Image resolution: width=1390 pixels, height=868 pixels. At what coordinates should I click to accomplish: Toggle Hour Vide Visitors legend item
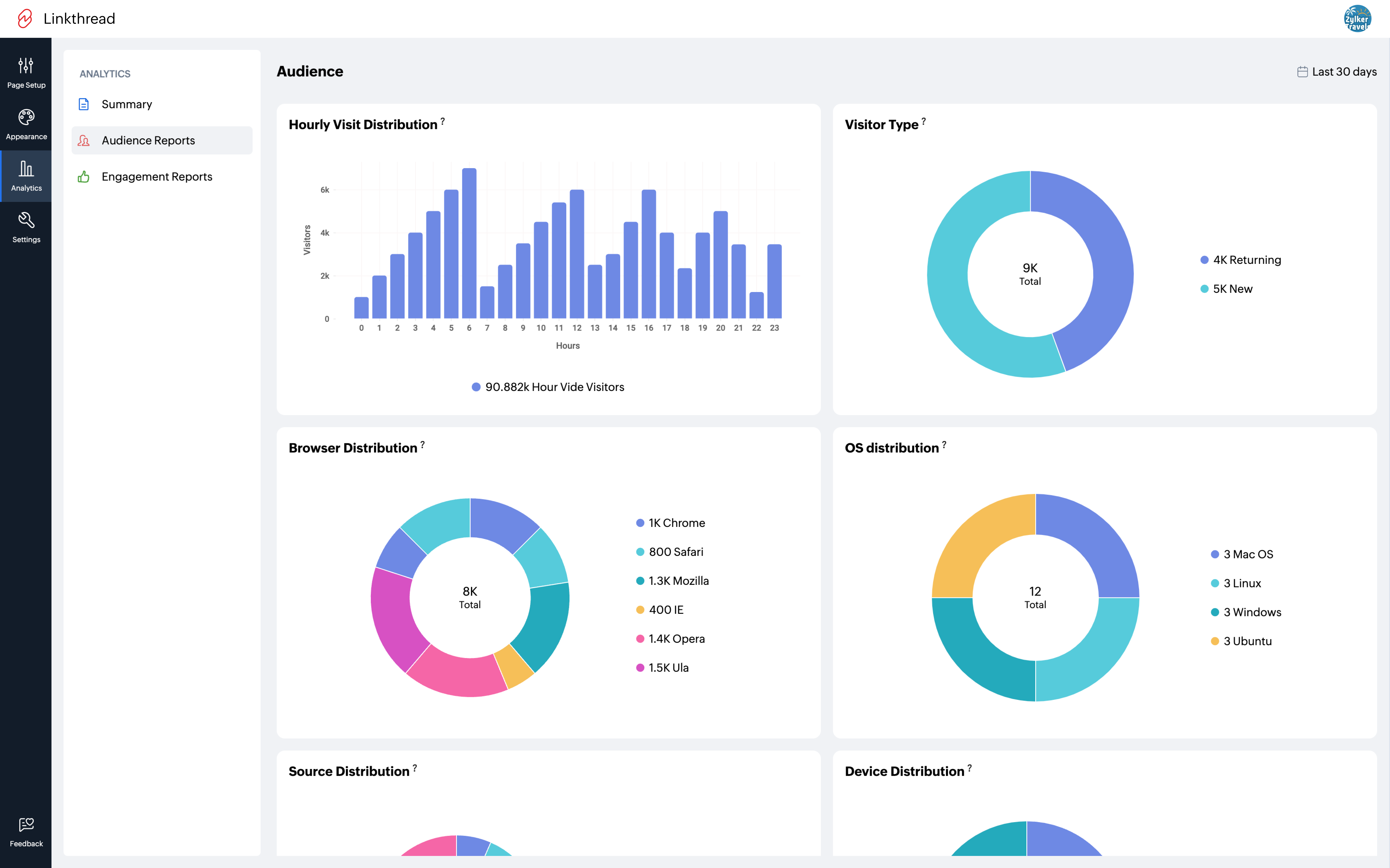pyautogui.click(x=548, y=387)
